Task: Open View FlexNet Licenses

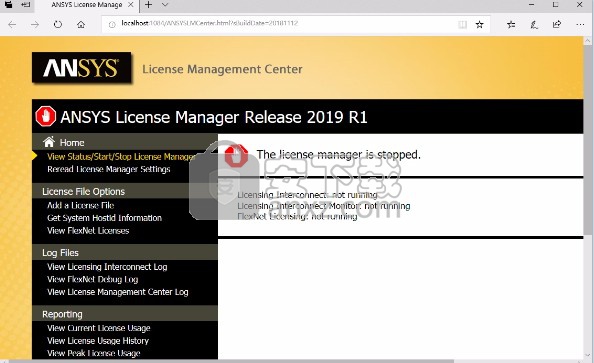Action: coord(88,230)
